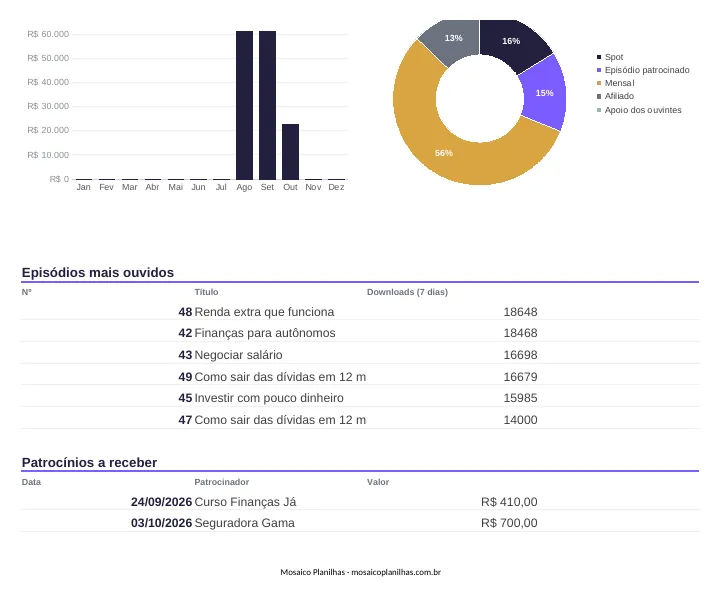
Task: Click the 13% gray Afiliado slice
Action: (x=453, y=39)
